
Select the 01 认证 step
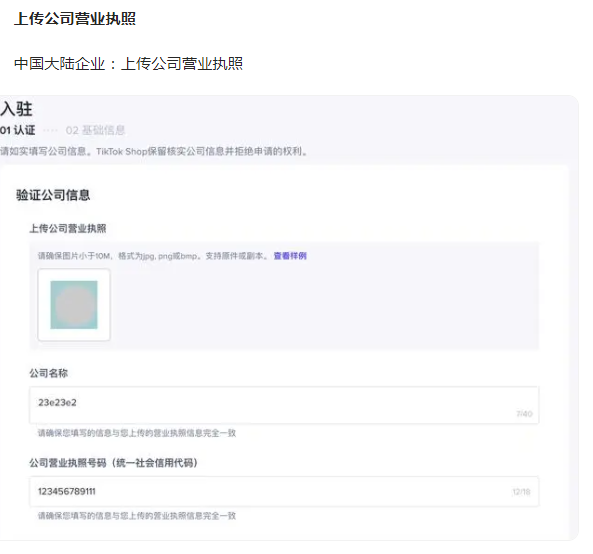pos(17,130)
